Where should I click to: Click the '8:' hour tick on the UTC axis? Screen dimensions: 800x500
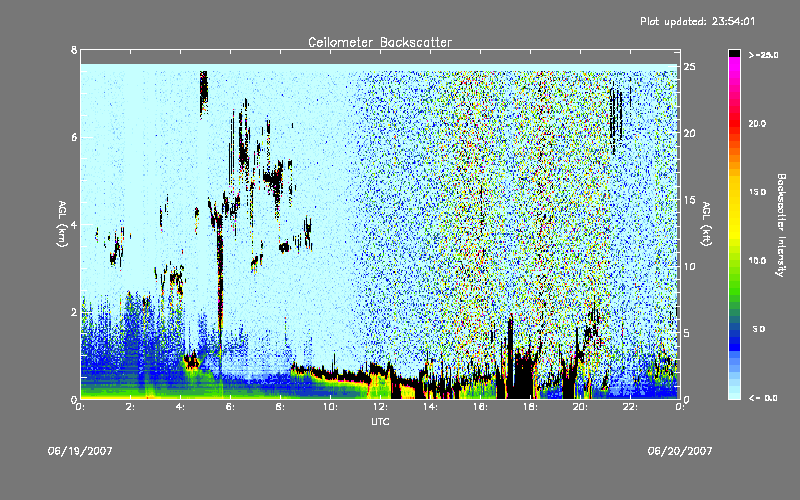click(281, 407)
